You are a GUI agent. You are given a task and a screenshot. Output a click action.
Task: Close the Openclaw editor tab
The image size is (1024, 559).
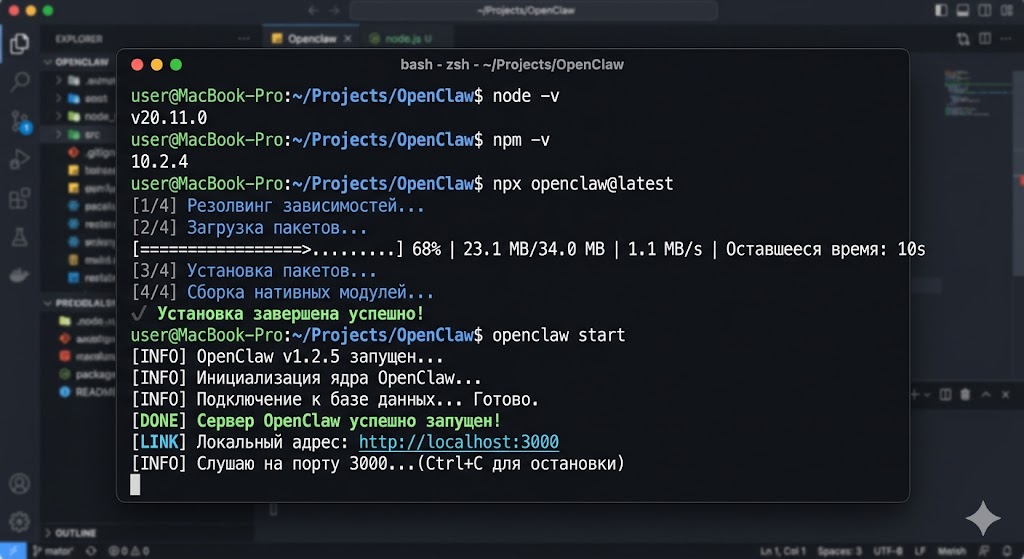coord(347,39)
